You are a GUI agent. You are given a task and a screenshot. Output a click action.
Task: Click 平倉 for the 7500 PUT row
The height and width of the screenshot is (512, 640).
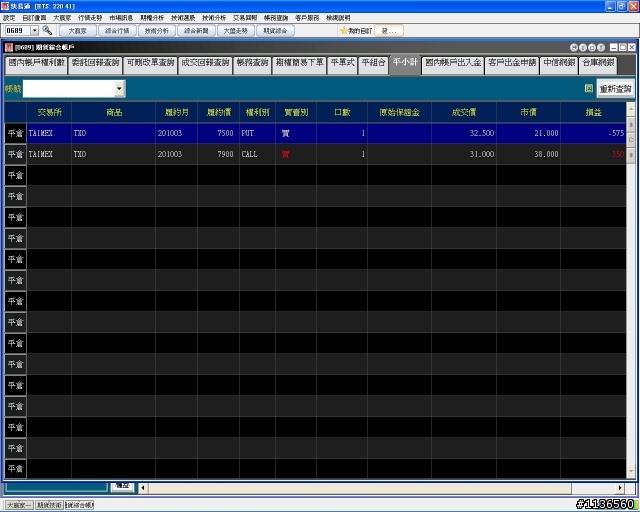(x=16, y=133)
